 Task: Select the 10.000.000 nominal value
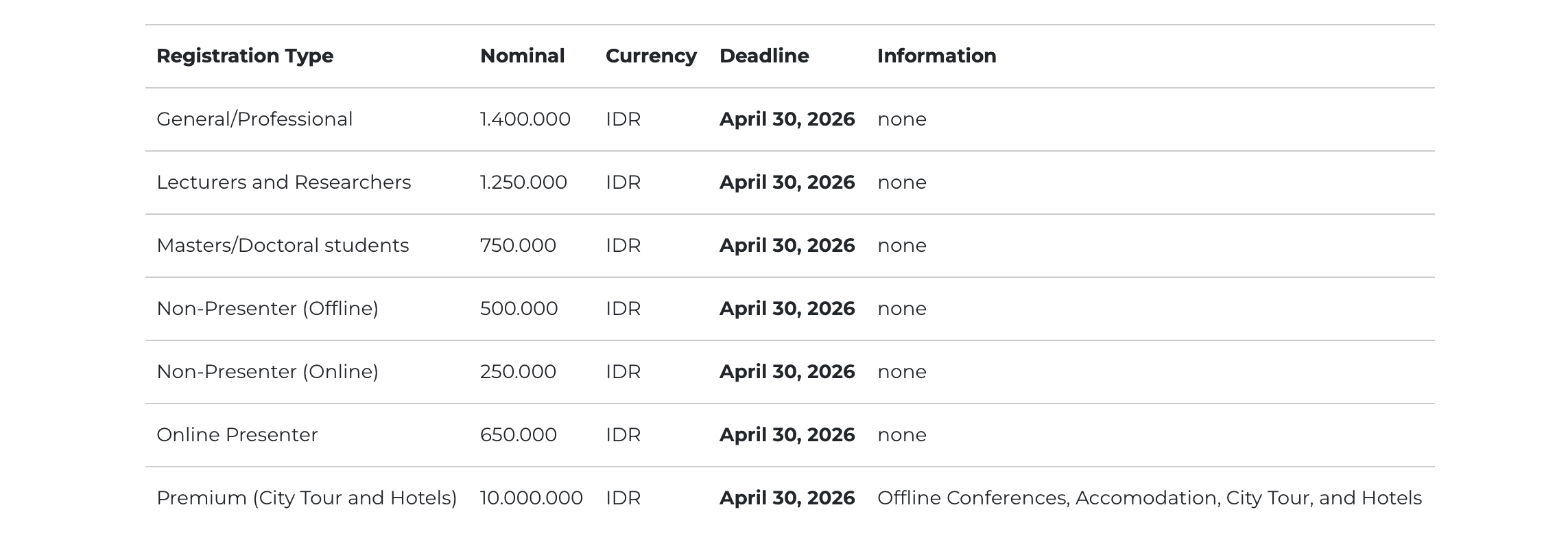[531, 498]
